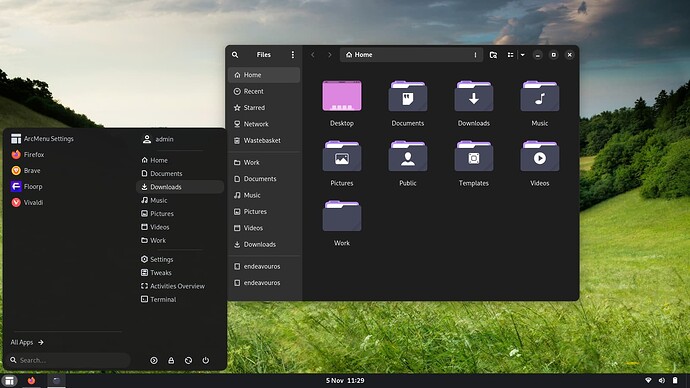The height and width of the screenshot is (388, 690).
Task: Open Videos bookmark in Files sidebar
Action: tap(264, 228)
